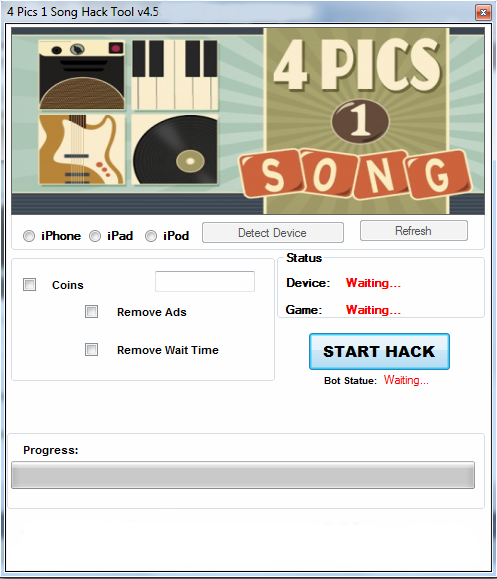Tick the Remove Ads checkbox
497x579 pixels.
tap(92, 312)
